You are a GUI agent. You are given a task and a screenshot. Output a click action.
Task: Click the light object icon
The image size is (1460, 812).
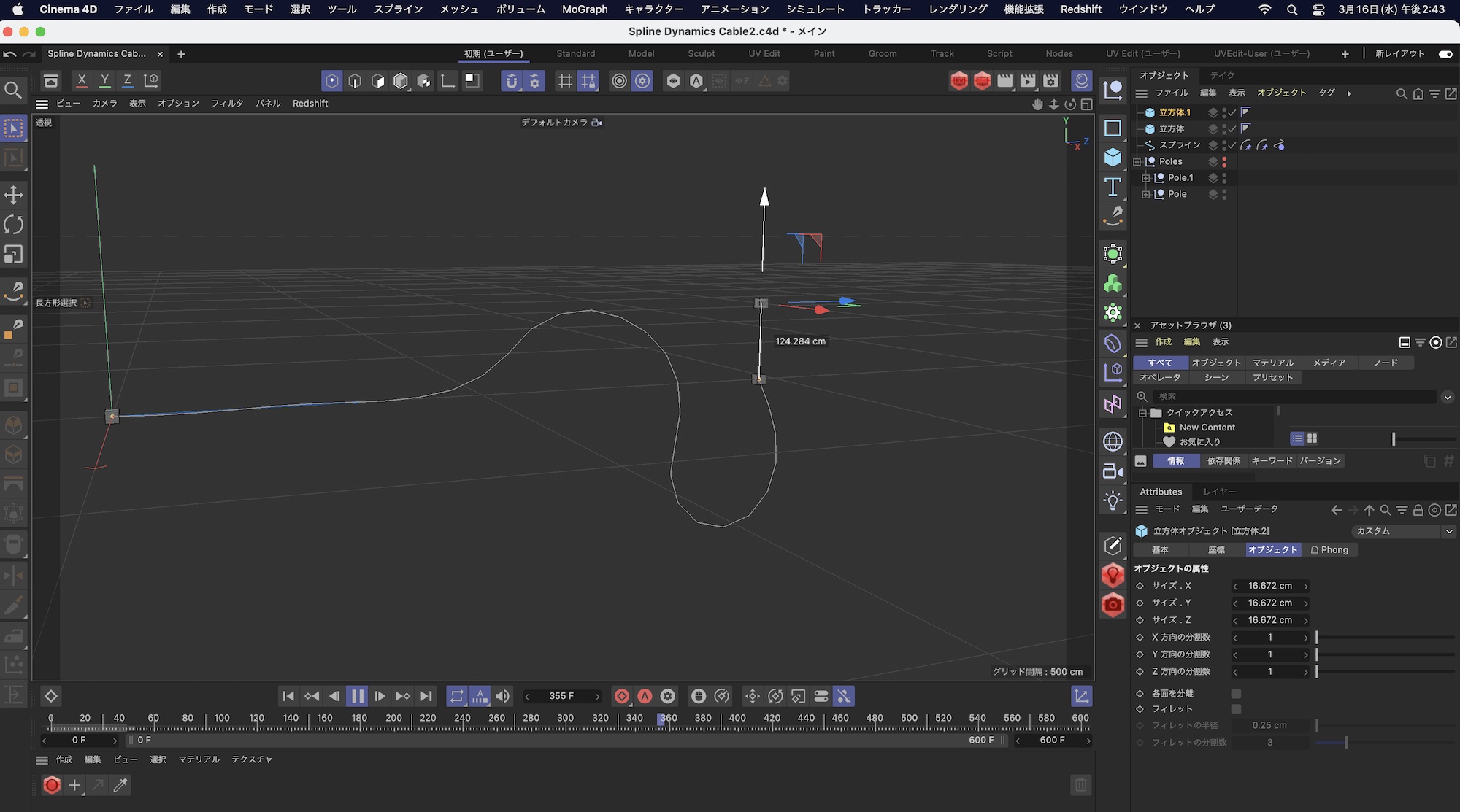(1113, 500)
